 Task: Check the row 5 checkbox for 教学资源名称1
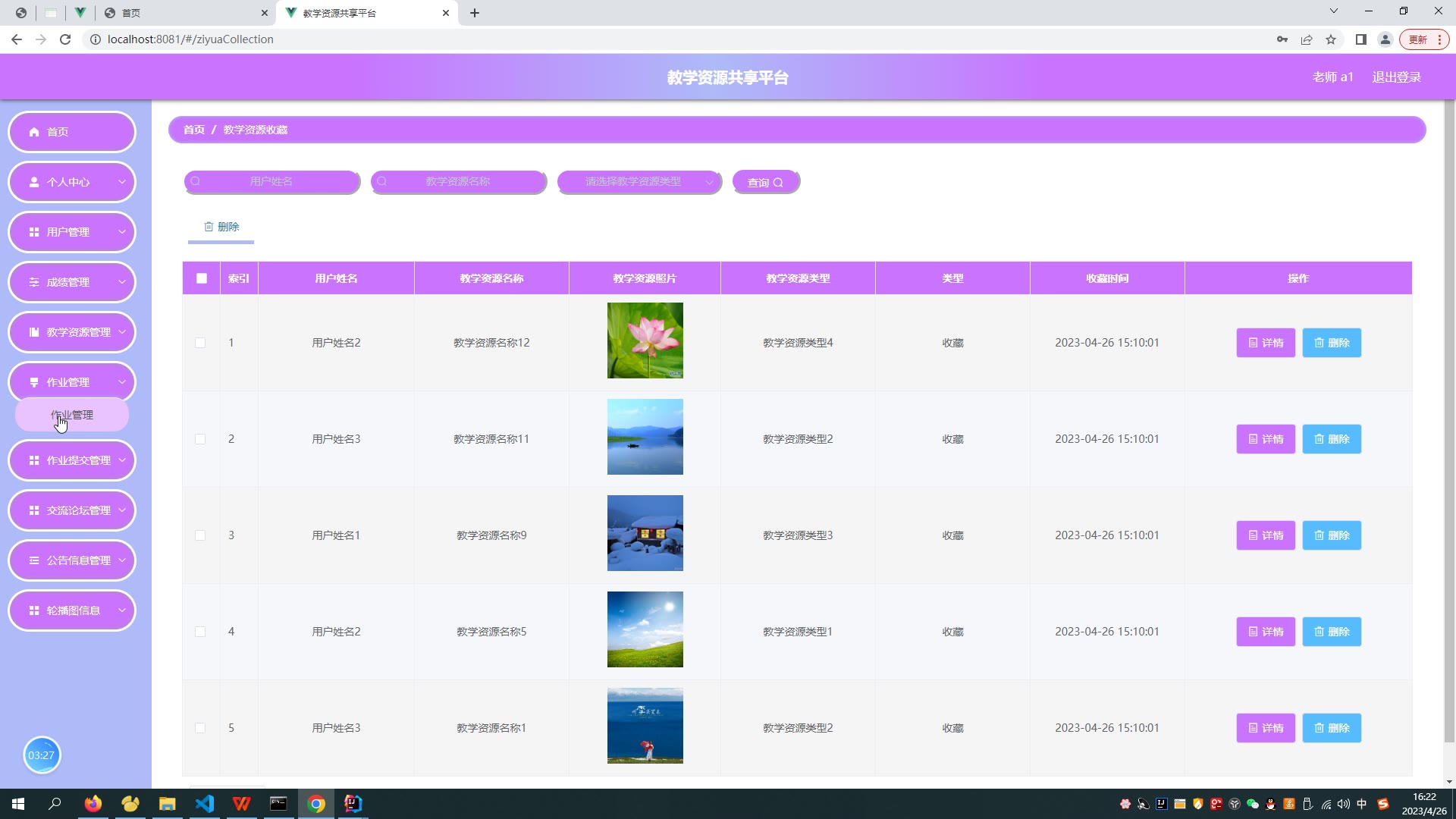click(x=200, y=728)
